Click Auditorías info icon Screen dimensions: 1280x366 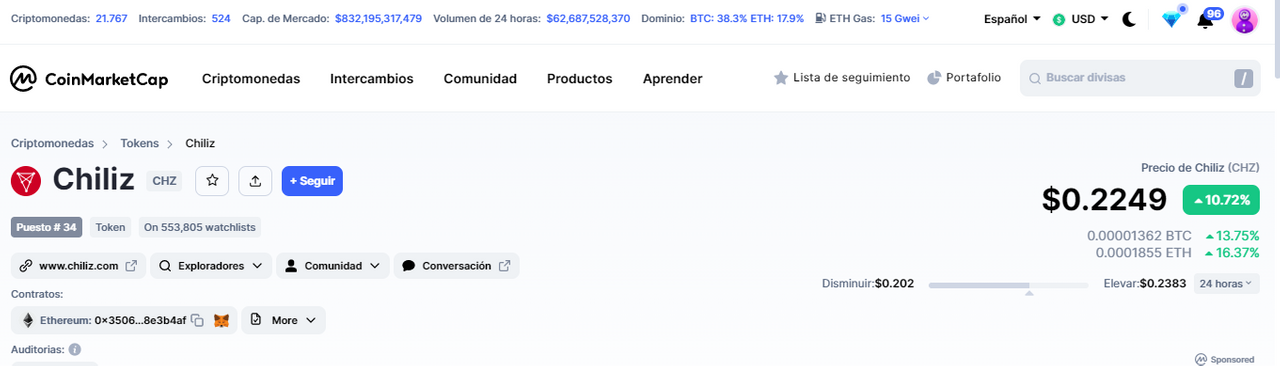[x=74, y=350]
